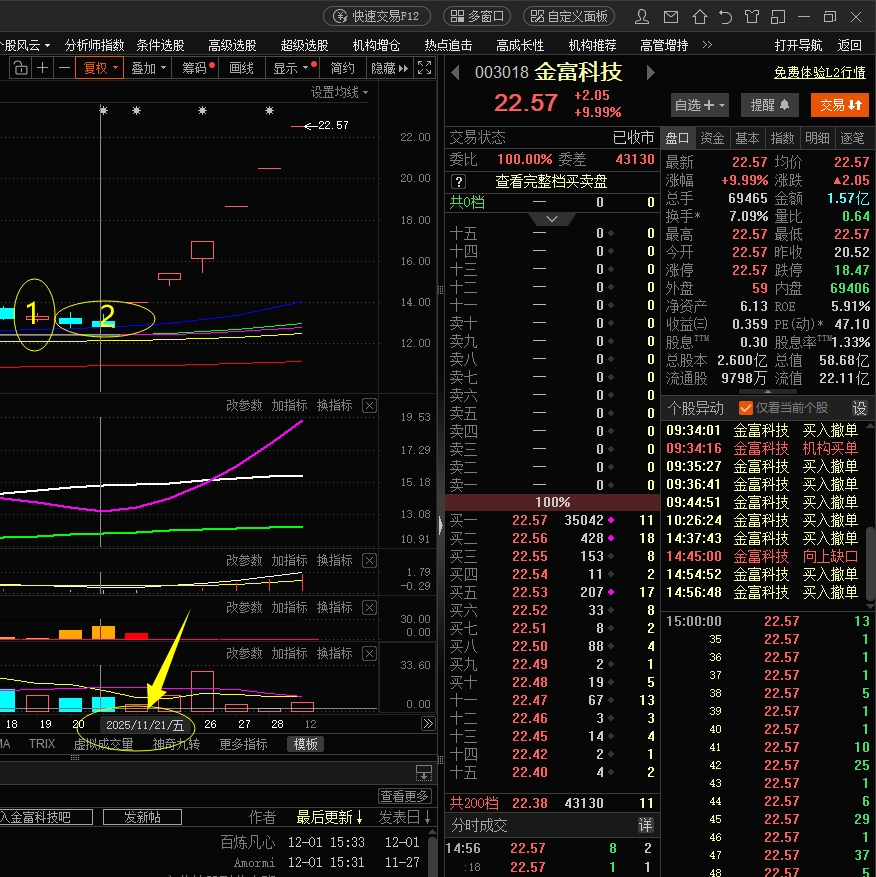The image size is (876, 877).
Task: Go to next stock with right arrow
Action: (x=651, y=73)
